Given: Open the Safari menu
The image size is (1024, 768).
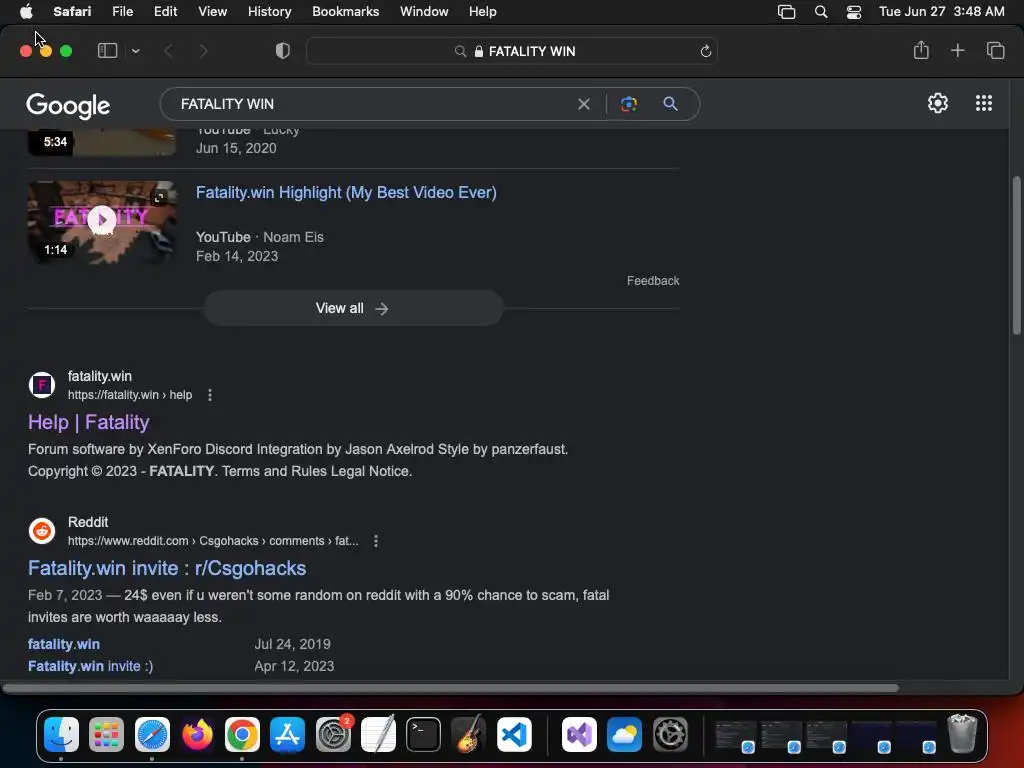Looking at the screenshot, I should 72,11.
